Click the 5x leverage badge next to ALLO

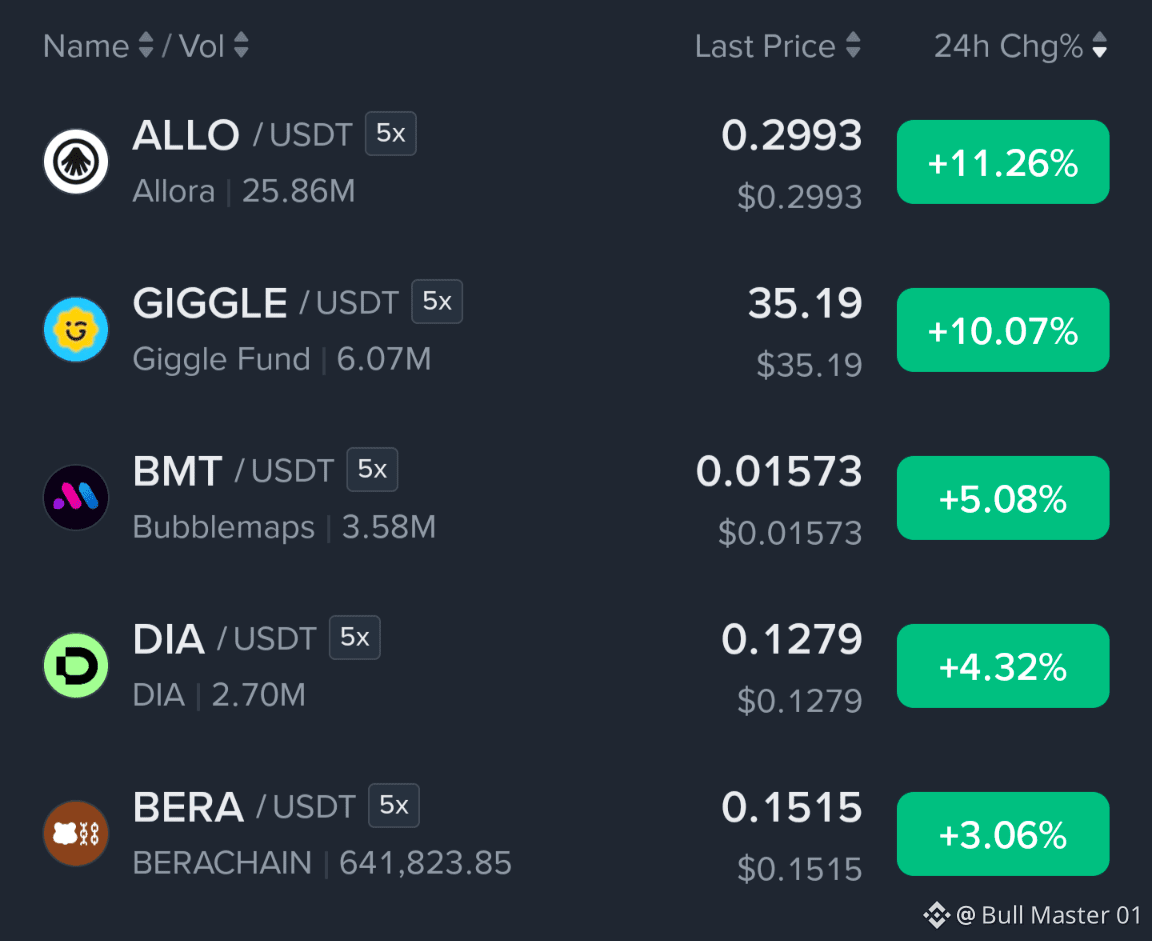[x=391, y=134]
